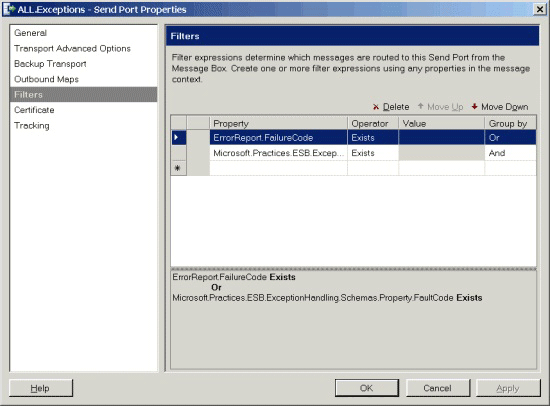This screenshot has height=406, width=550.
Task: Switch to the Certificate page
Action: 34,110
